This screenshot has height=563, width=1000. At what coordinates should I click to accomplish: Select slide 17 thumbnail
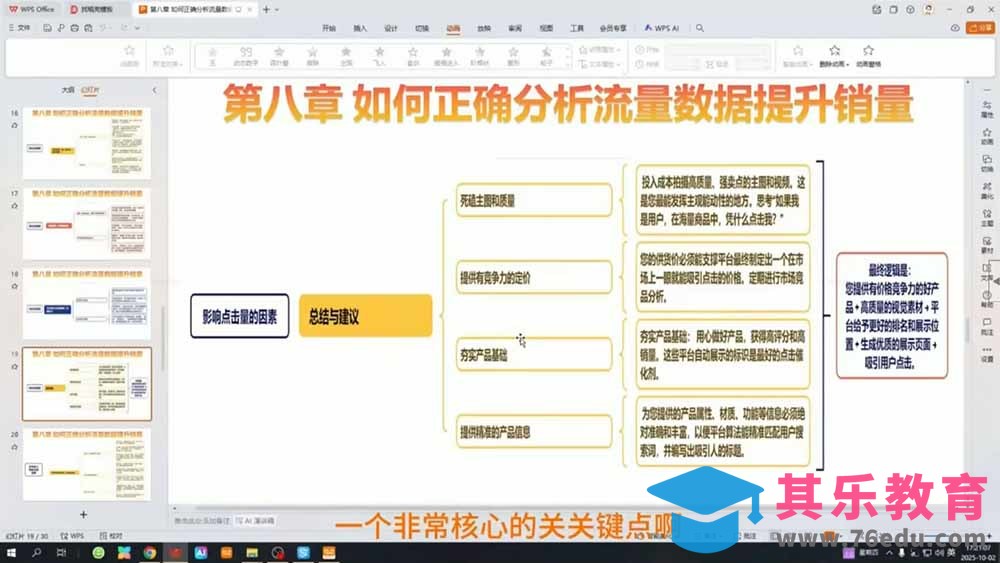click(x=87, y=223)
